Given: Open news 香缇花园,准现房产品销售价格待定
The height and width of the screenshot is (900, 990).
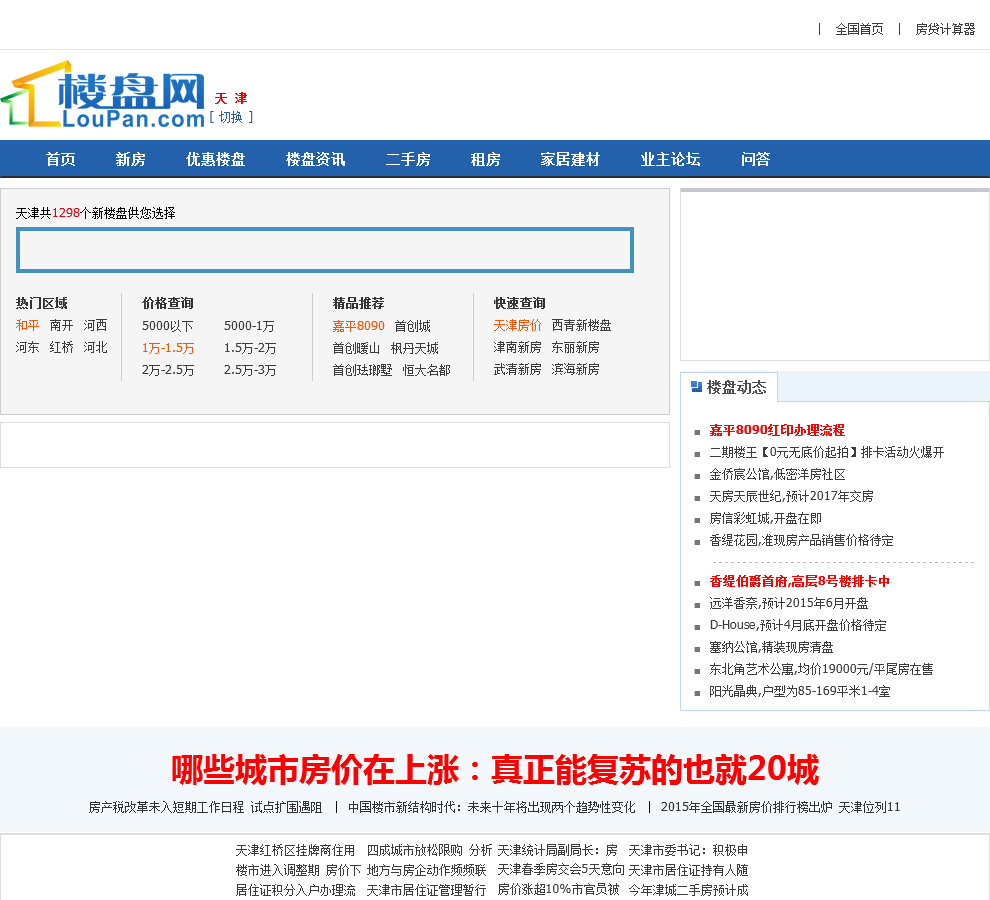Looking at the screenshot, I should tap(801, 541).
